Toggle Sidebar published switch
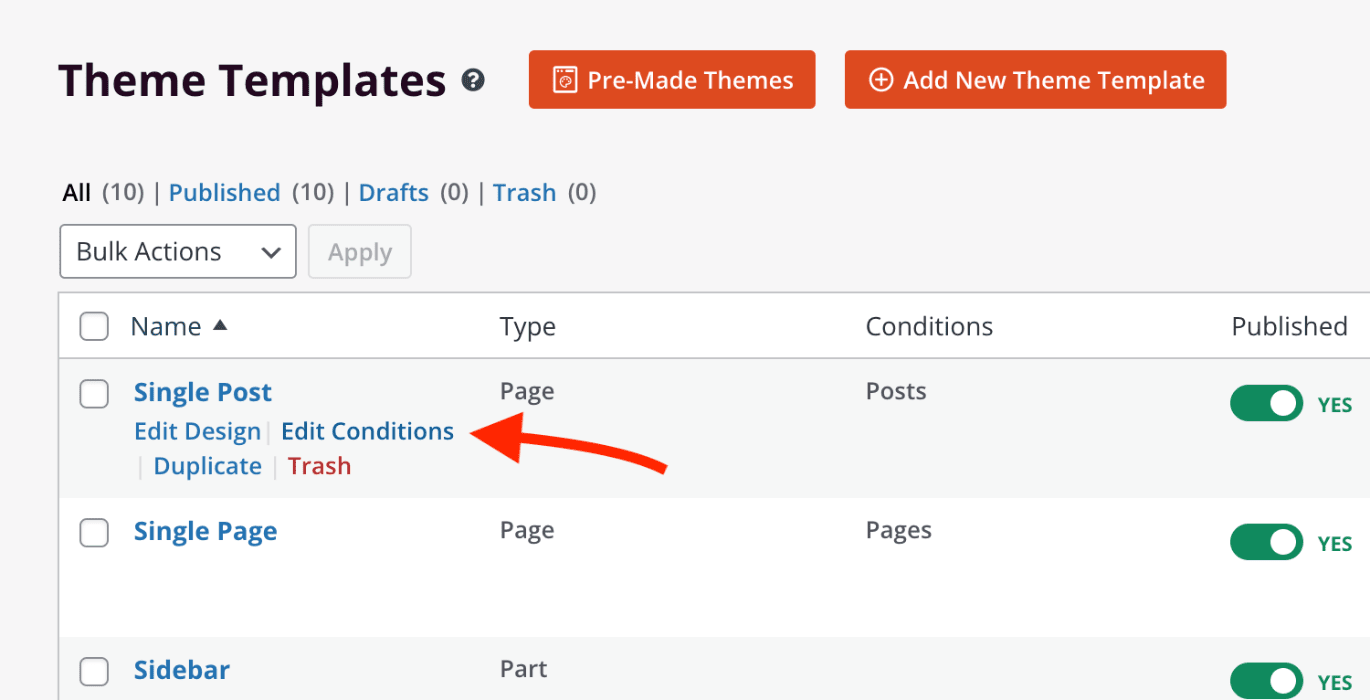The image size is (1370, 700). tap(1266, 681)
